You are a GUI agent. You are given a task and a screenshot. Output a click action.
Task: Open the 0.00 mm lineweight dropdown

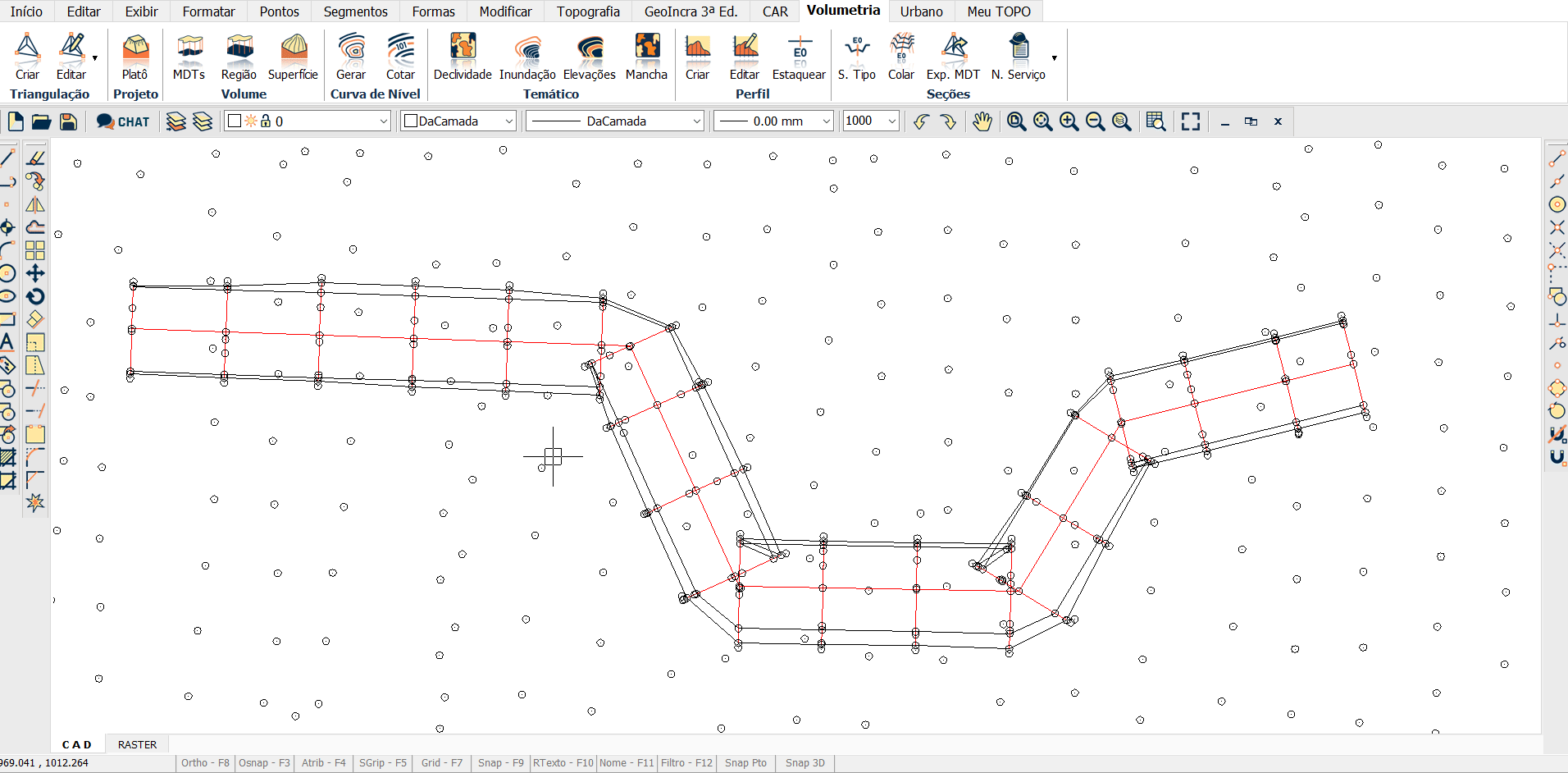tap(826, 121)
